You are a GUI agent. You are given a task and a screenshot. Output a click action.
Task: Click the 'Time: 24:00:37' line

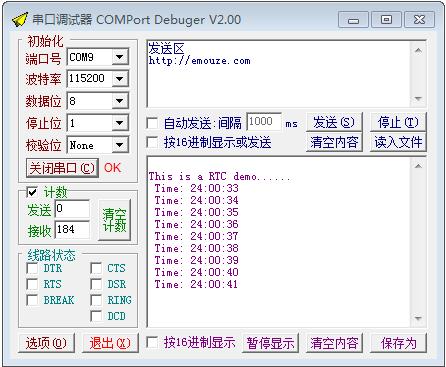click(x=196, y=236)
